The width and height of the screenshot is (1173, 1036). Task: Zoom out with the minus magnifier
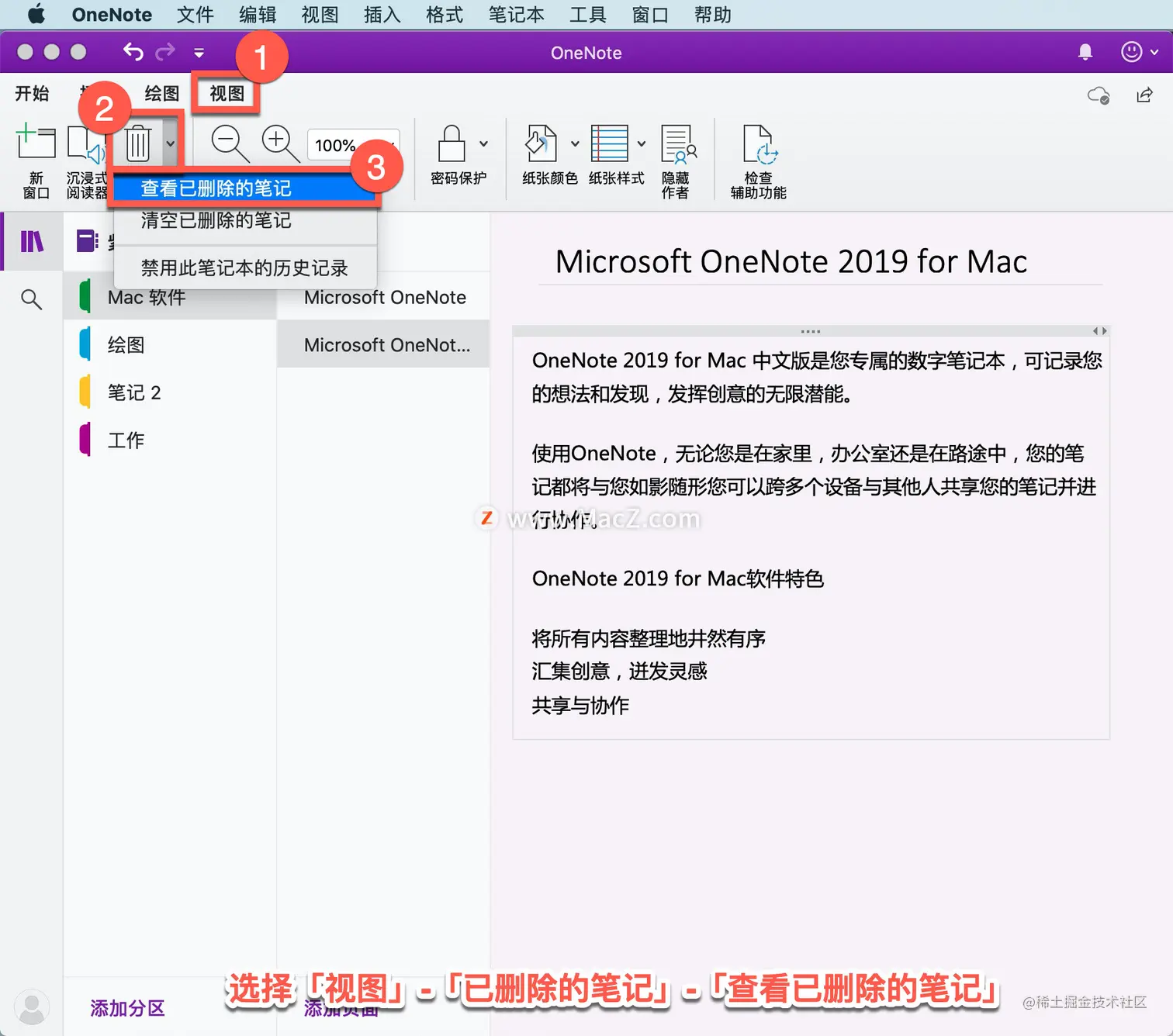230,143
